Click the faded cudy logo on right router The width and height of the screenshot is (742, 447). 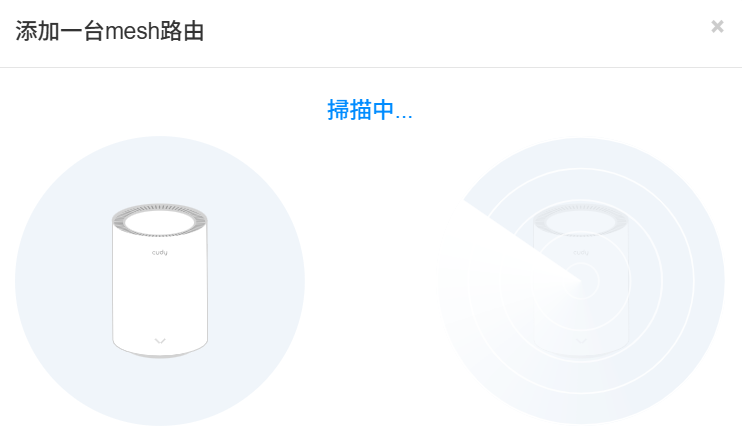pyautogui.click(x=581, y=253)
